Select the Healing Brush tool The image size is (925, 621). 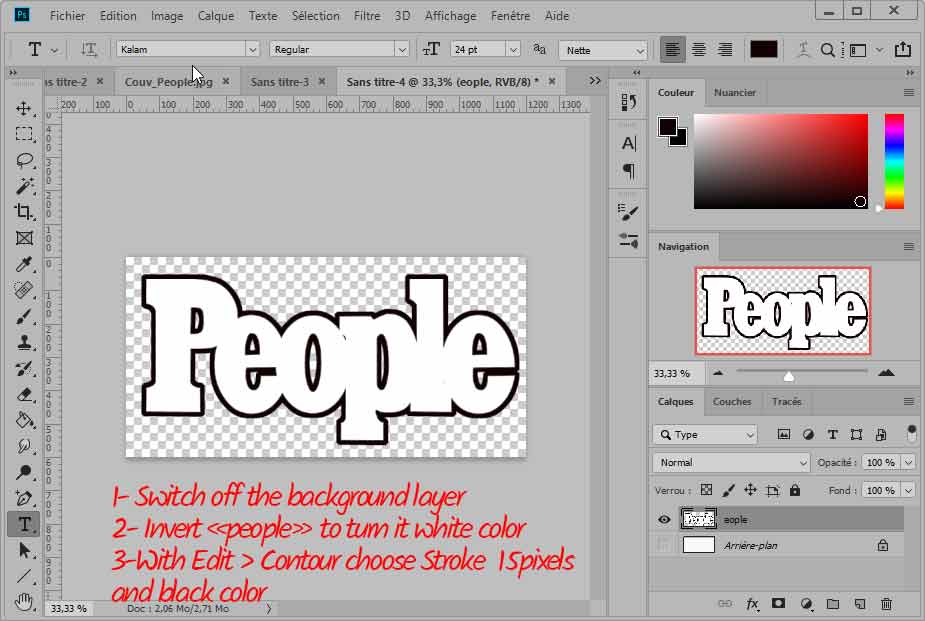24,290
